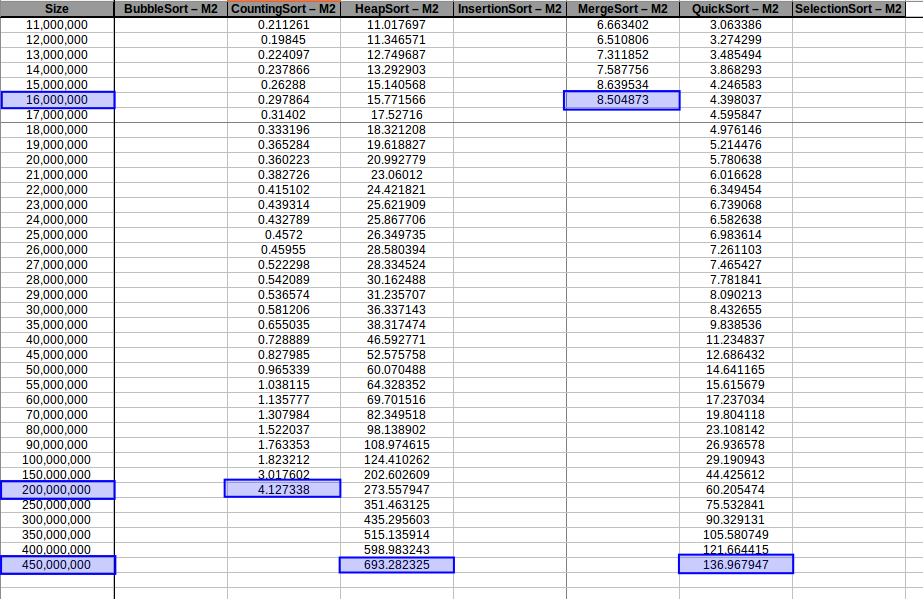The image size is (923, 599).
Task: Select the highlighted 200,000,000 size cell
Action: tap(57, 490)
